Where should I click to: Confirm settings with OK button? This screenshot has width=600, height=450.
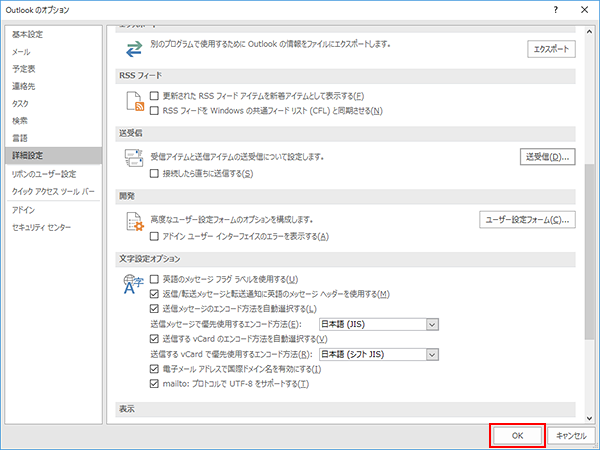[x=517, y=435]
